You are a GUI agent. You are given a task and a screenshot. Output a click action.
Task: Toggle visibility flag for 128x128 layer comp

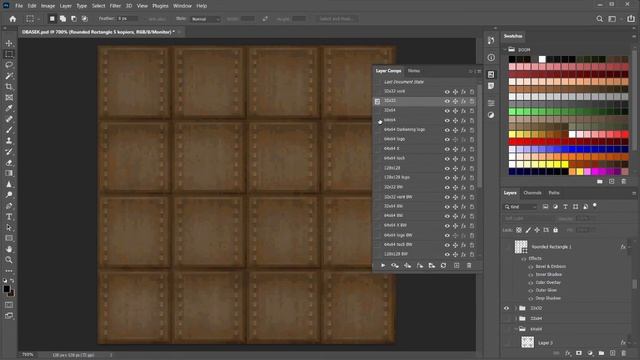pyautogui.click(x=447, y=168)
